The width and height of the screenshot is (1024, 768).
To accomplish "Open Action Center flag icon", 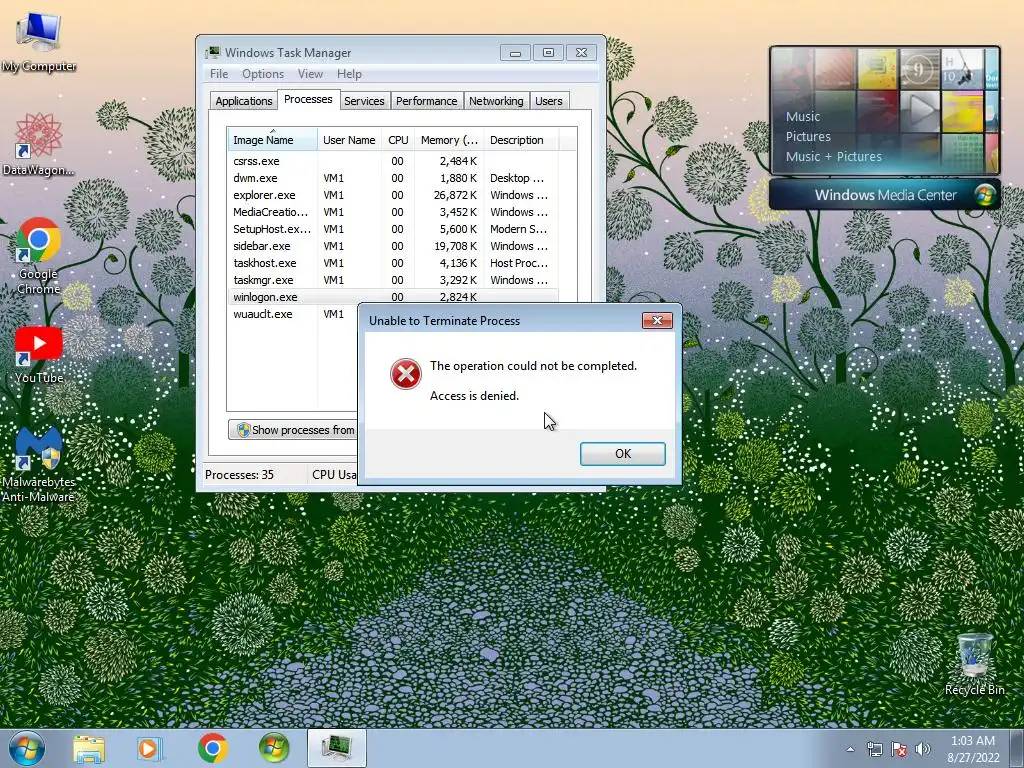I will (899, 749).
